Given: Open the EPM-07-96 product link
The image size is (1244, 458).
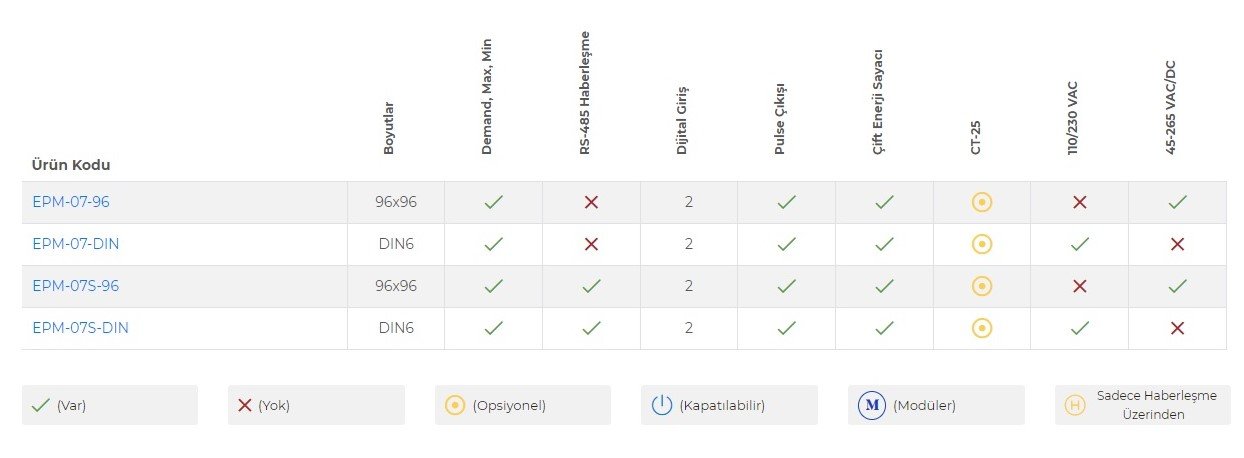Looking at the screenshot, I should (71, 202).
